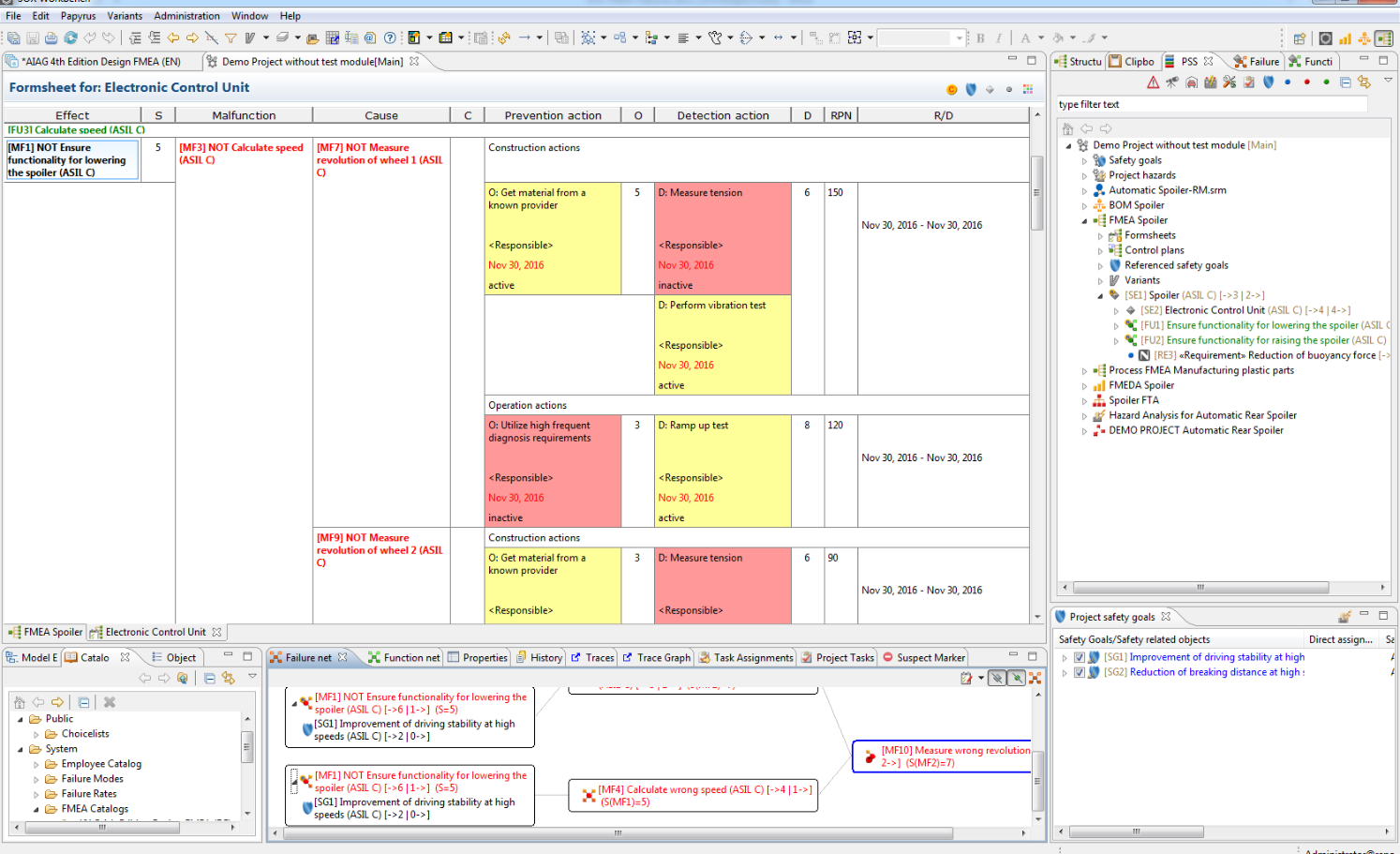Toggle checkbox for SG2 safety goal
Screen dimensions: 1400x854
click(x=1079, y=673)
